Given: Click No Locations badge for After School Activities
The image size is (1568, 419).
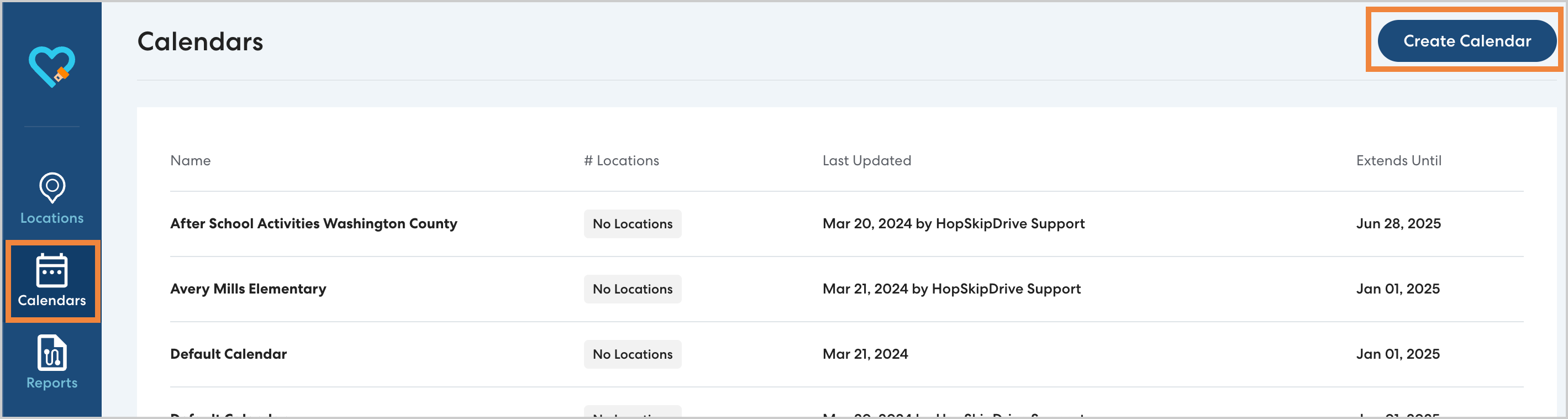Looking at the screenshot, I should tap(632, 223).
